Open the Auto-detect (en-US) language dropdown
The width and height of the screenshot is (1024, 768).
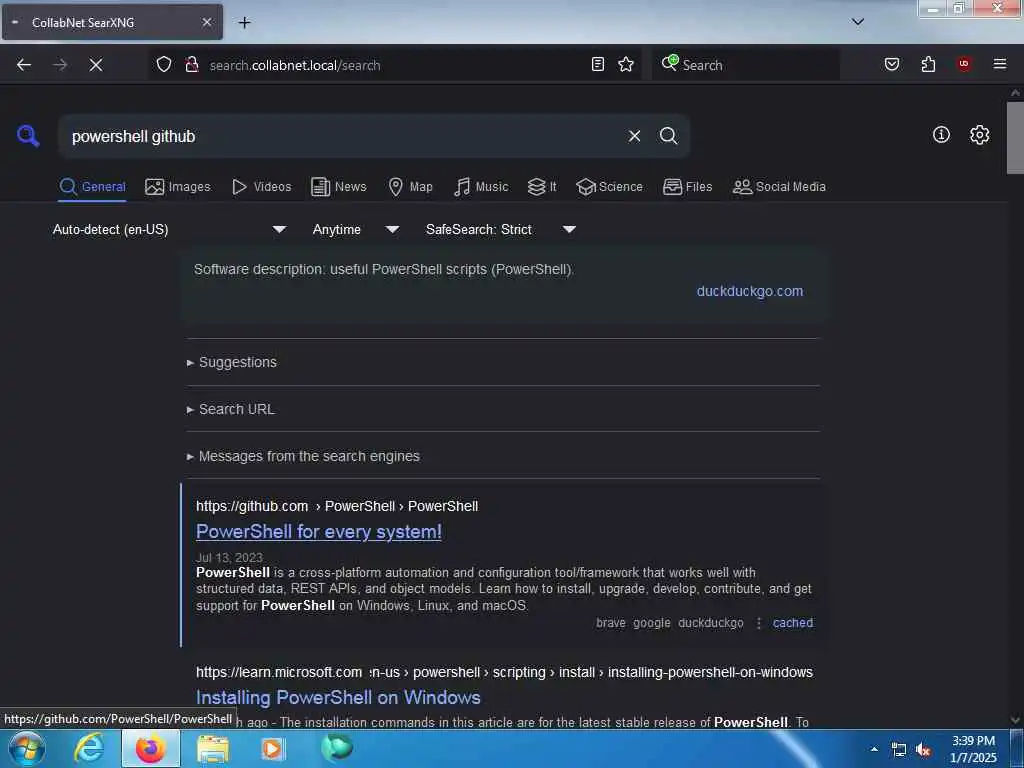tap(169, 229)
